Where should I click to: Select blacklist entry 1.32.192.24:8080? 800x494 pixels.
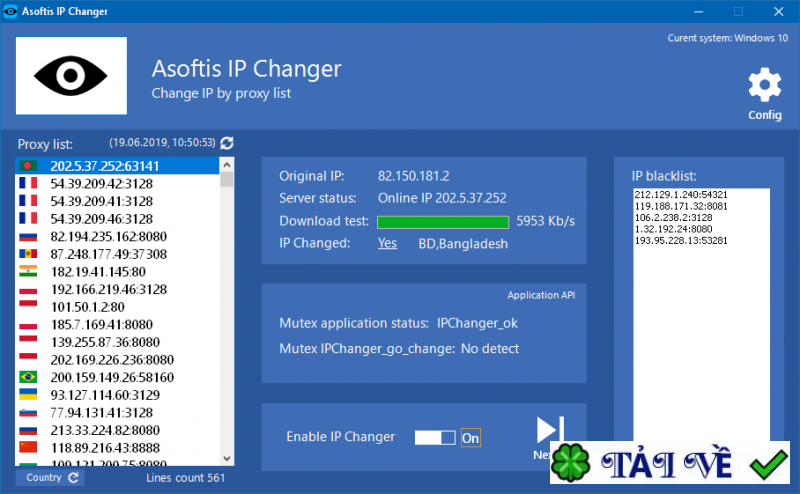coord(673,229)
